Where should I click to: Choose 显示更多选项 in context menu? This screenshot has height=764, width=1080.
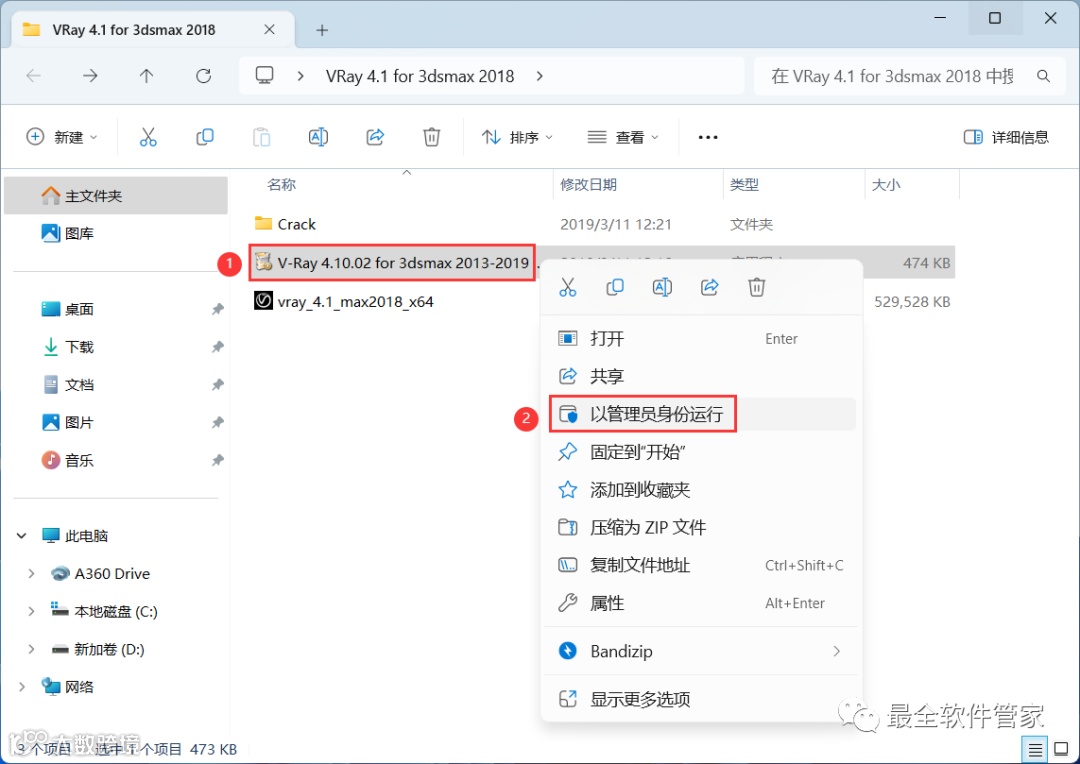(x=702, y=699)
